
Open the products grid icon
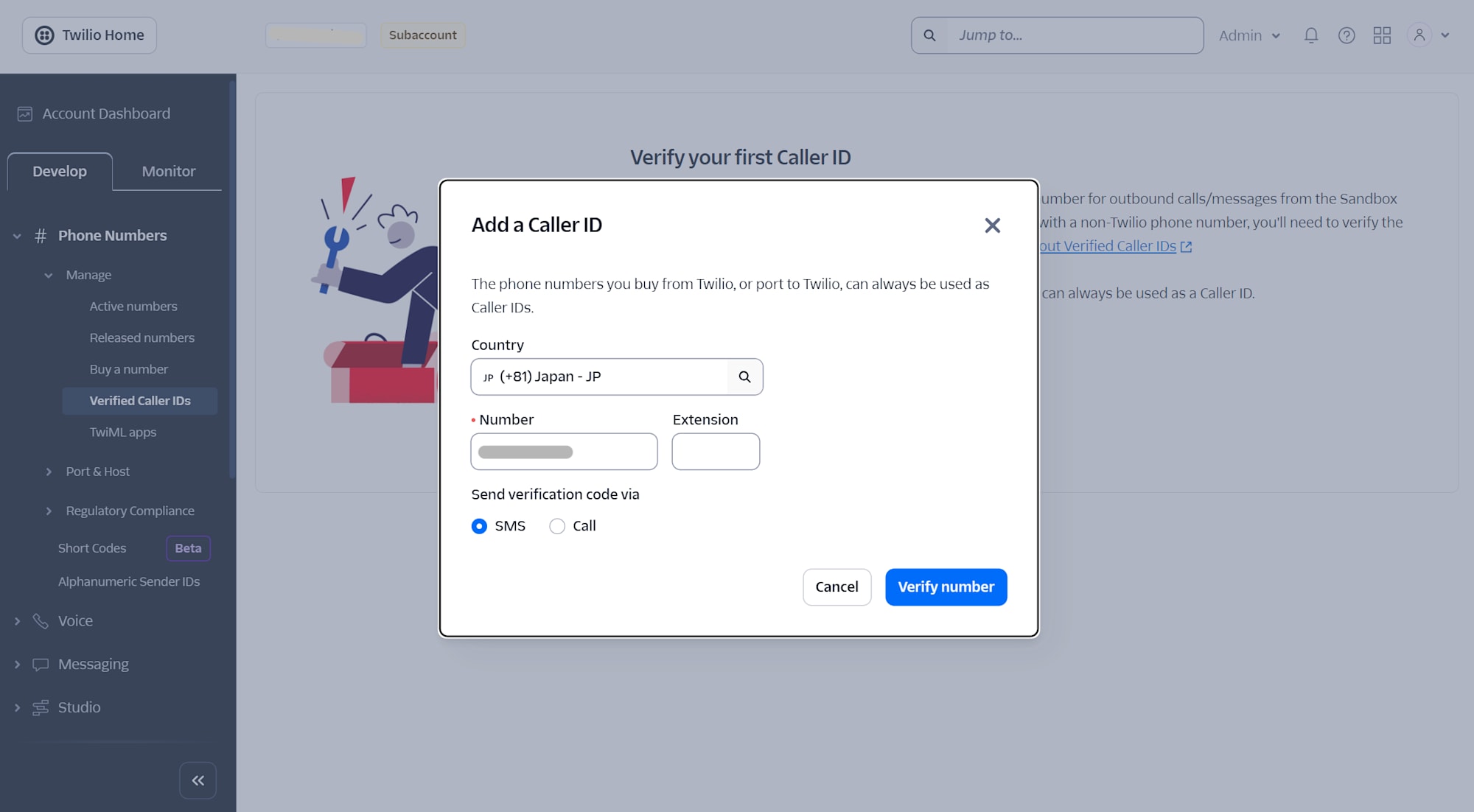click(x=1382, y=35)
